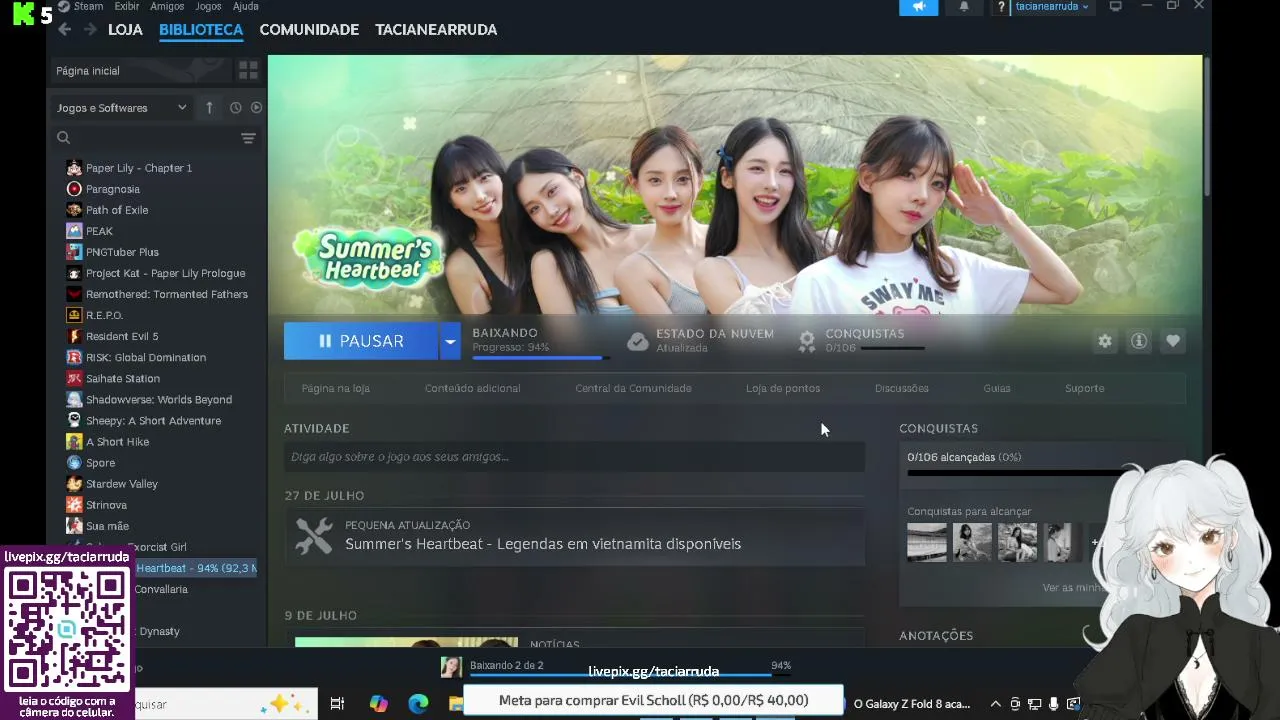This screenshot has height=720, width=1280.
Task: Pause the download with PAUSAR button
Action: click(x=361, y=341)
